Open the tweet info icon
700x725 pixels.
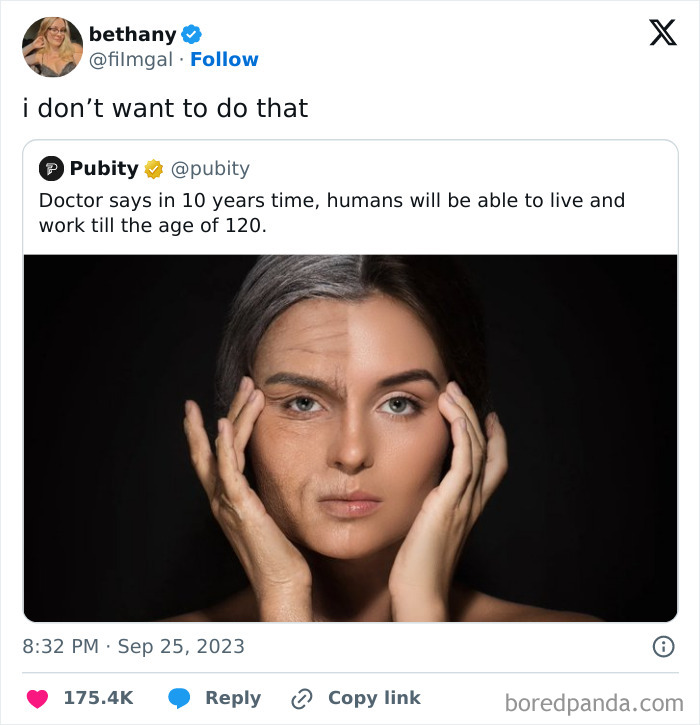click(x=663, y=646)
